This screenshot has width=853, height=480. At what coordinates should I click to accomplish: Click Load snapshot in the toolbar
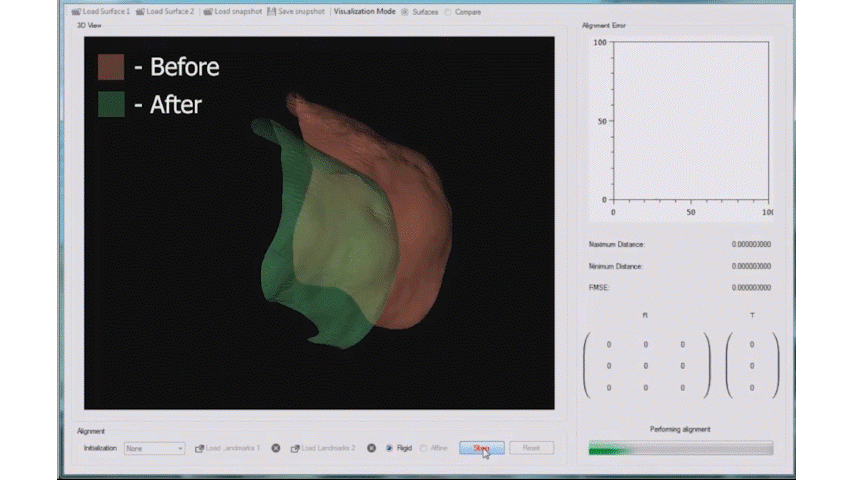[232, 11]
